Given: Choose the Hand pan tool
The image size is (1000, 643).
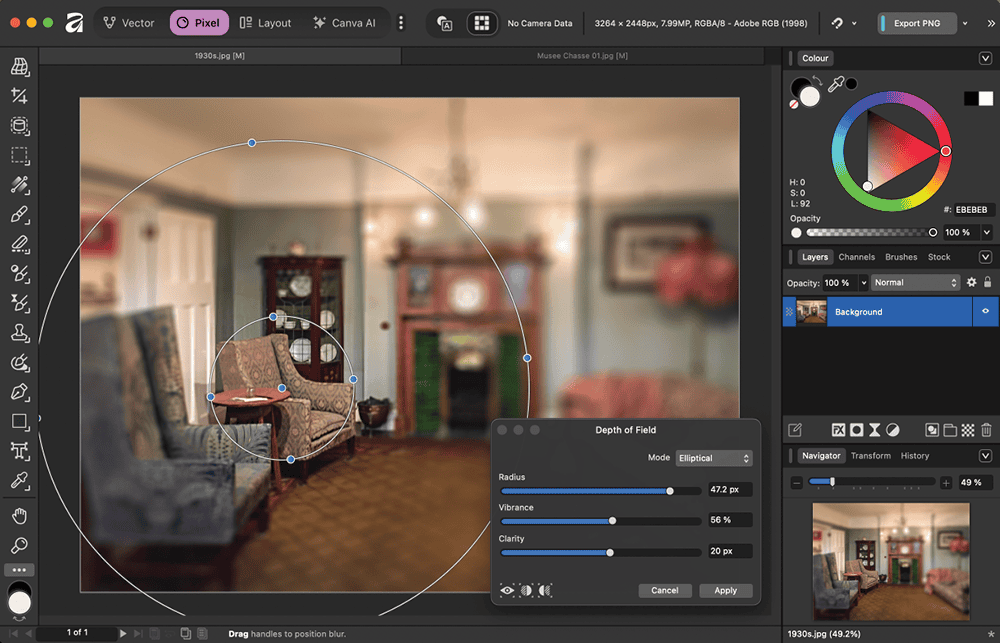Looking at the screenshot, I should [x=19, y=516].
